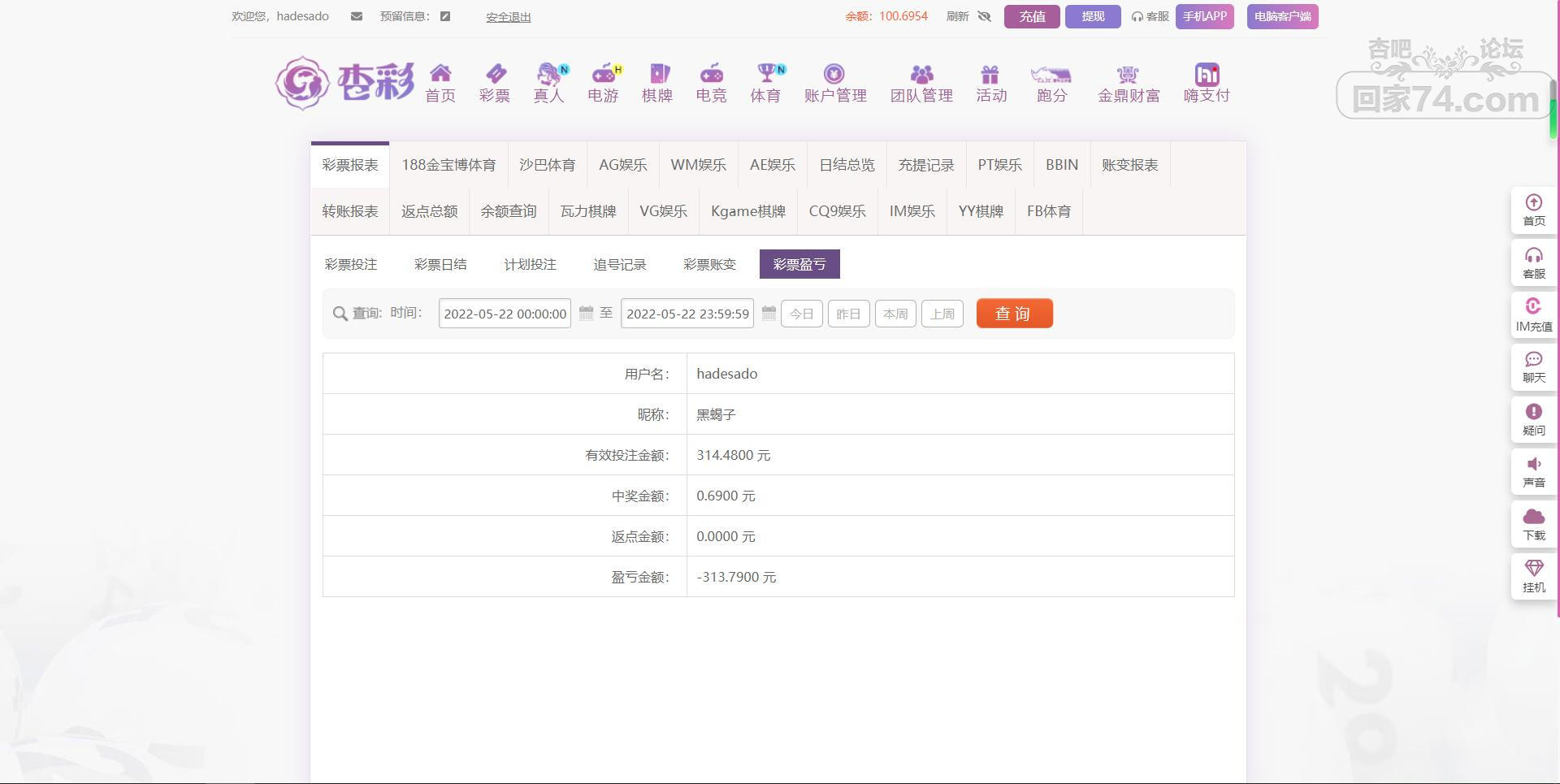
Task: Click the mail envelope icon near username
Action: tap(356, 16)
